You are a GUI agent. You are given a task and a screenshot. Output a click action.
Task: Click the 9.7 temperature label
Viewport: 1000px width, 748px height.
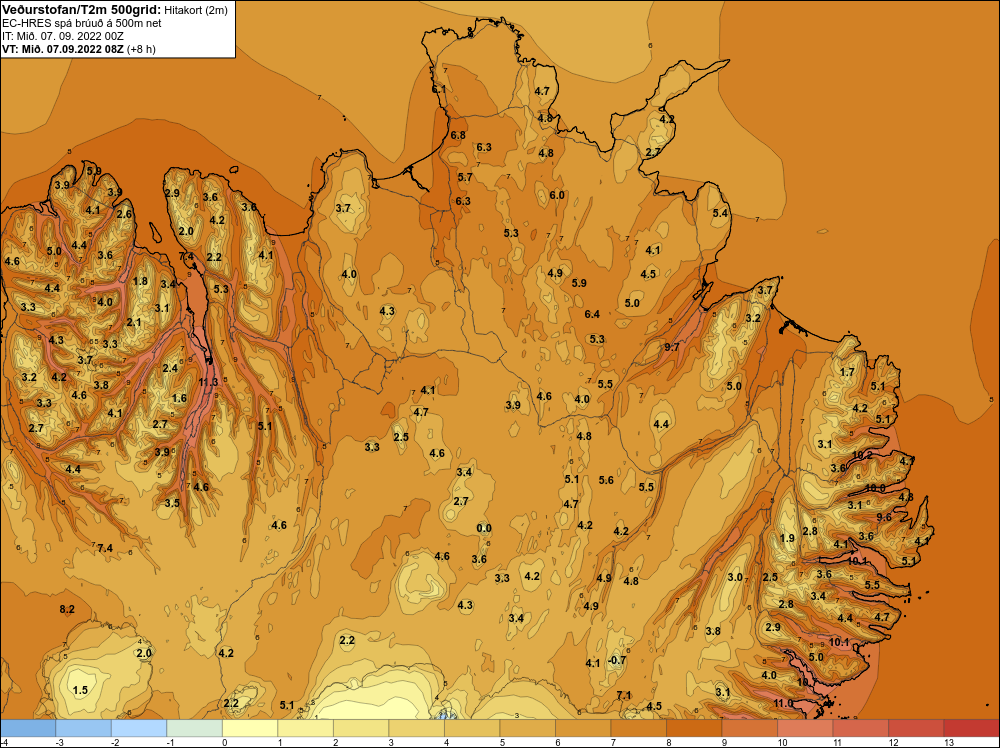(x=672, y=347)
